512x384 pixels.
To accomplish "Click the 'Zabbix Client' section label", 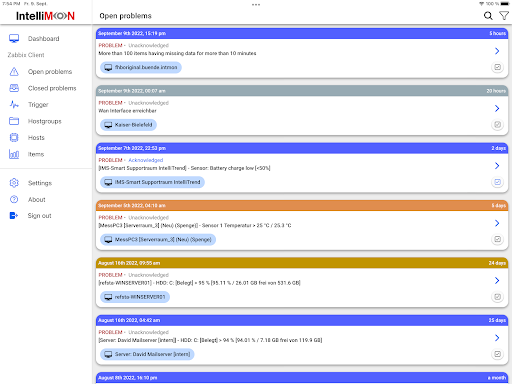I will tap(26, 55).
